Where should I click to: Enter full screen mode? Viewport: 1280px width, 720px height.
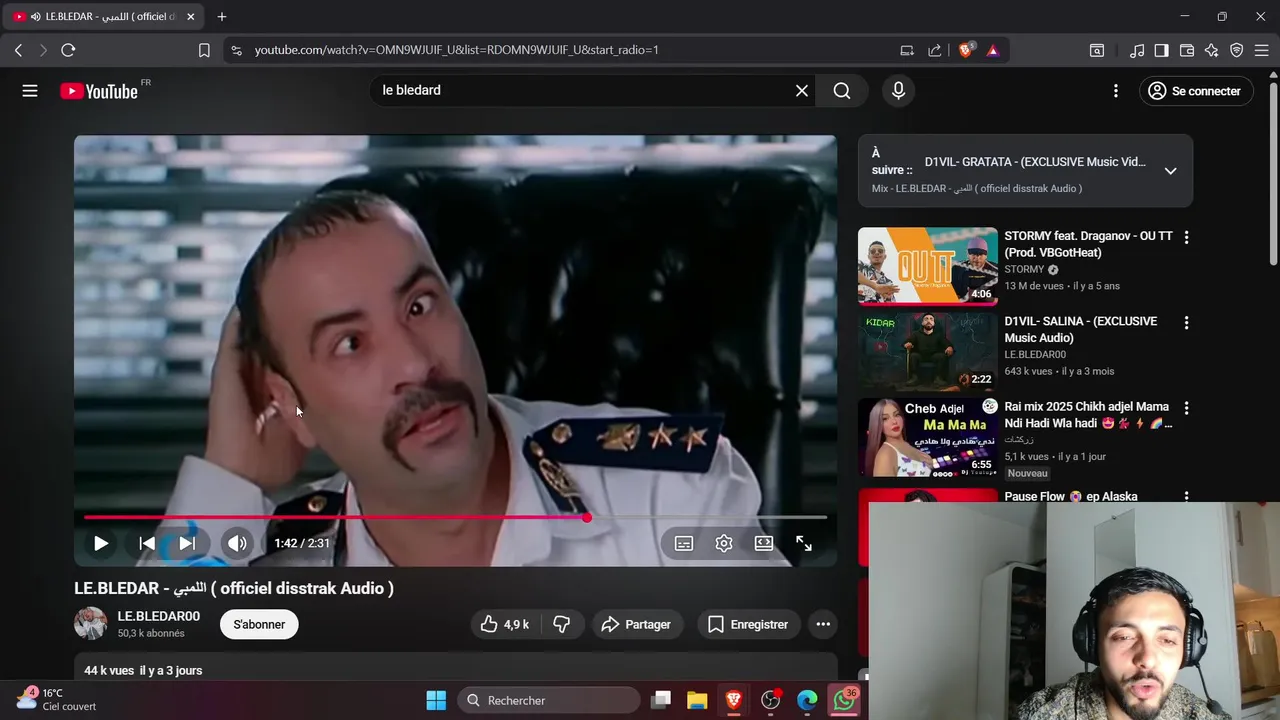pyautogui.click(x=804, y=543)
